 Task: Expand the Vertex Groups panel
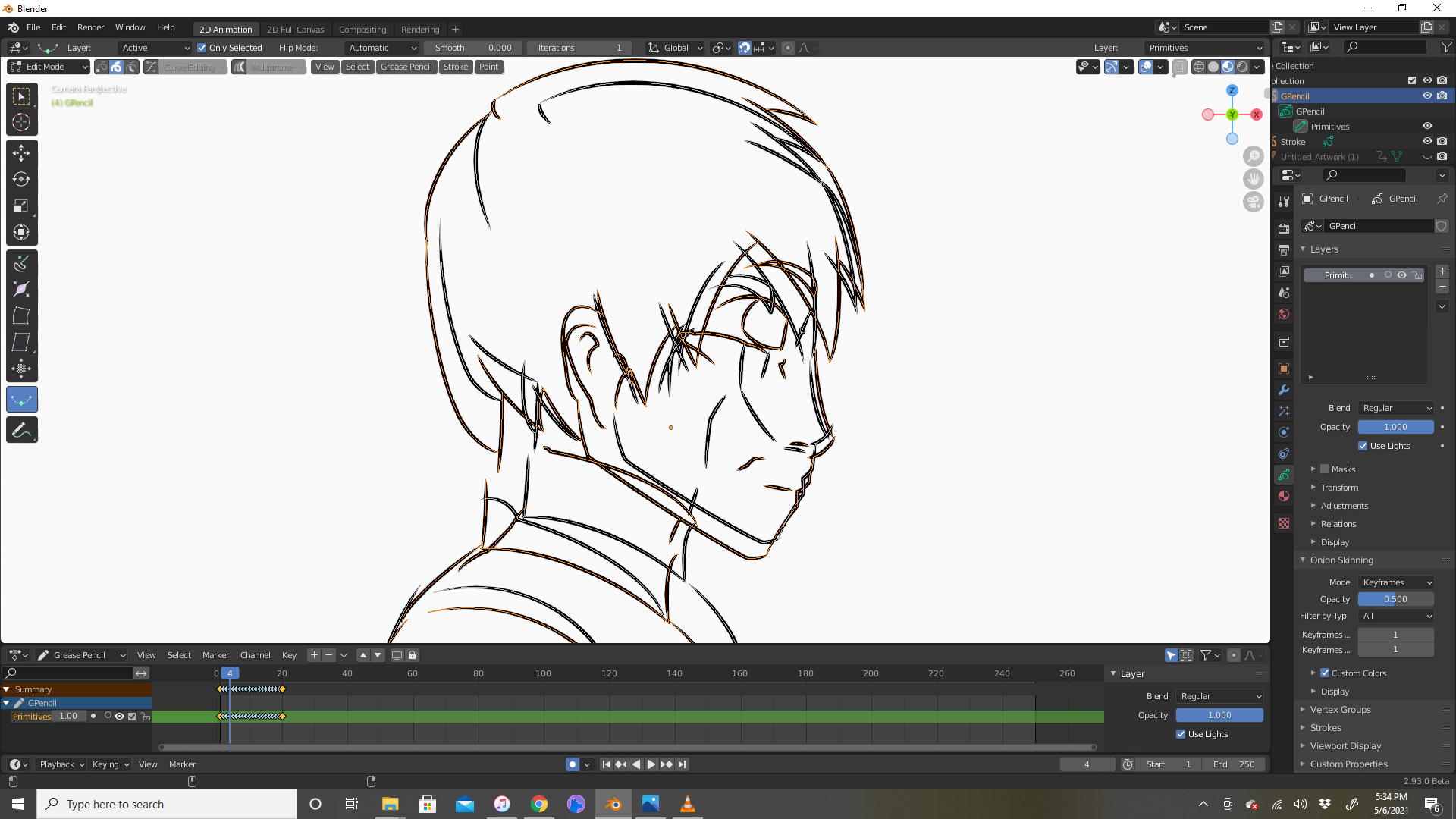(1340, 710)
